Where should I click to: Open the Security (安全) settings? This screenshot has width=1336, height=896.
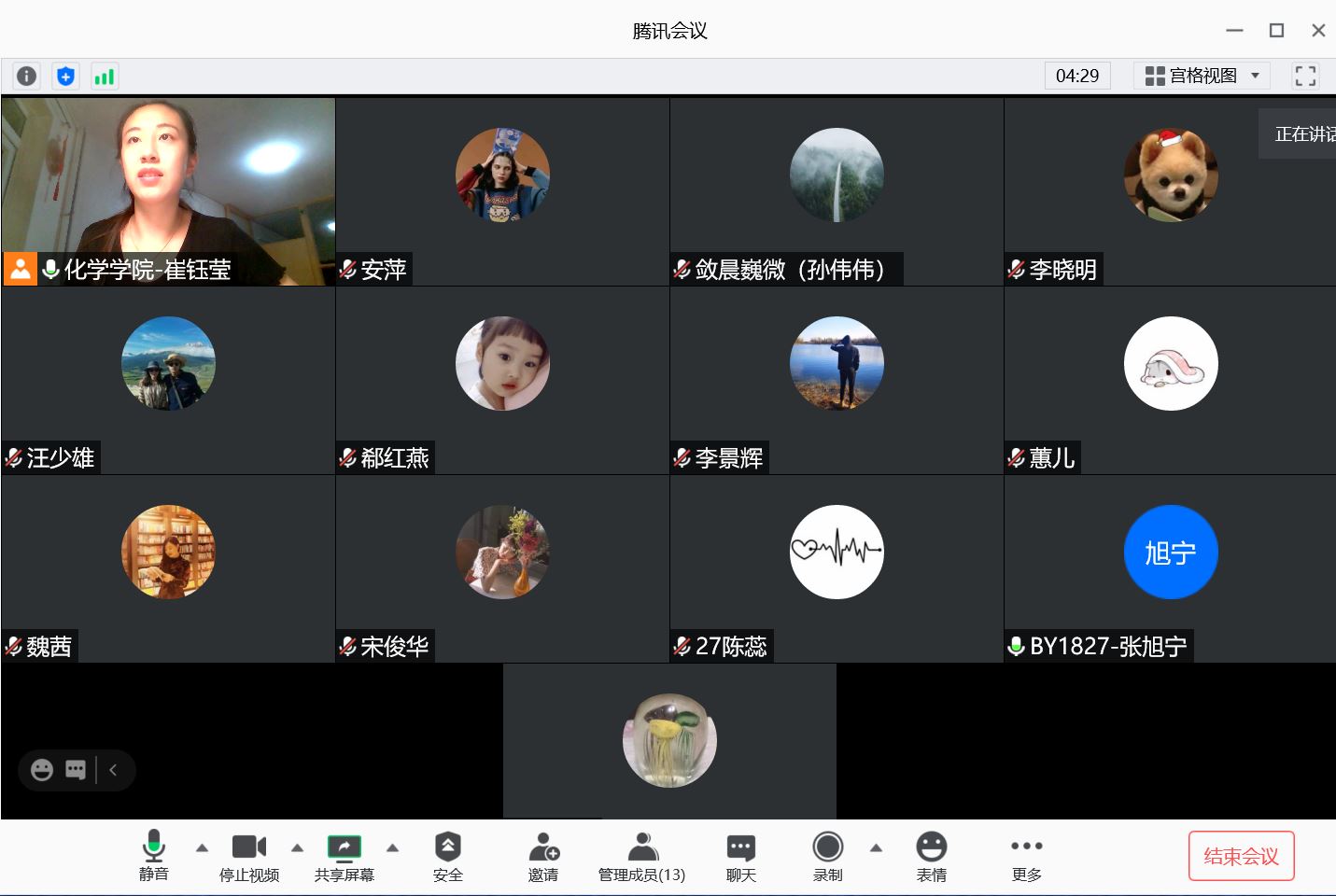point(447,856)
